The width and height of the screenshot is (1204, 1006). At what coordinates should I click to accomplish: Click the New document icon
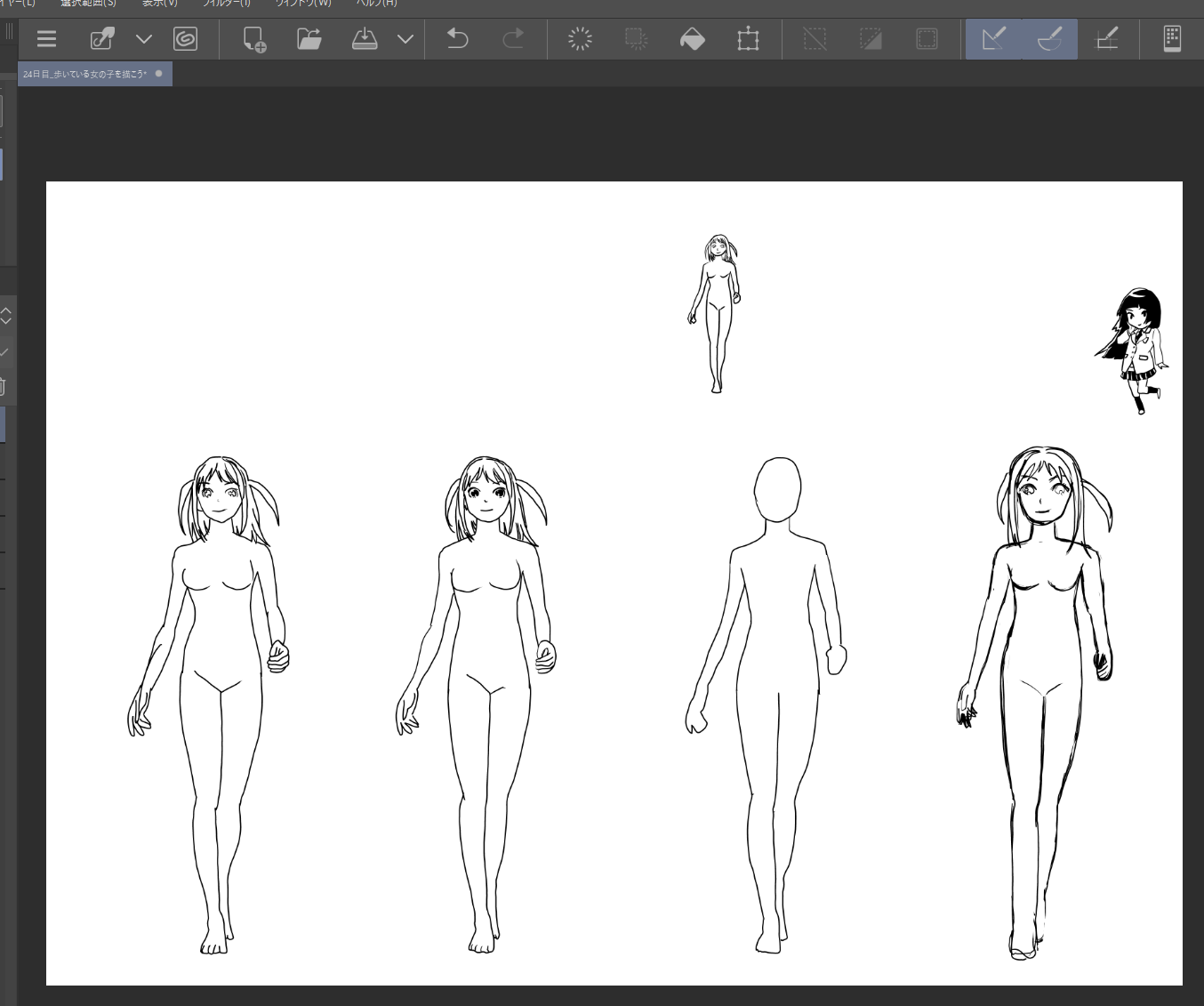pyautogui.click(x=254, y=39)
